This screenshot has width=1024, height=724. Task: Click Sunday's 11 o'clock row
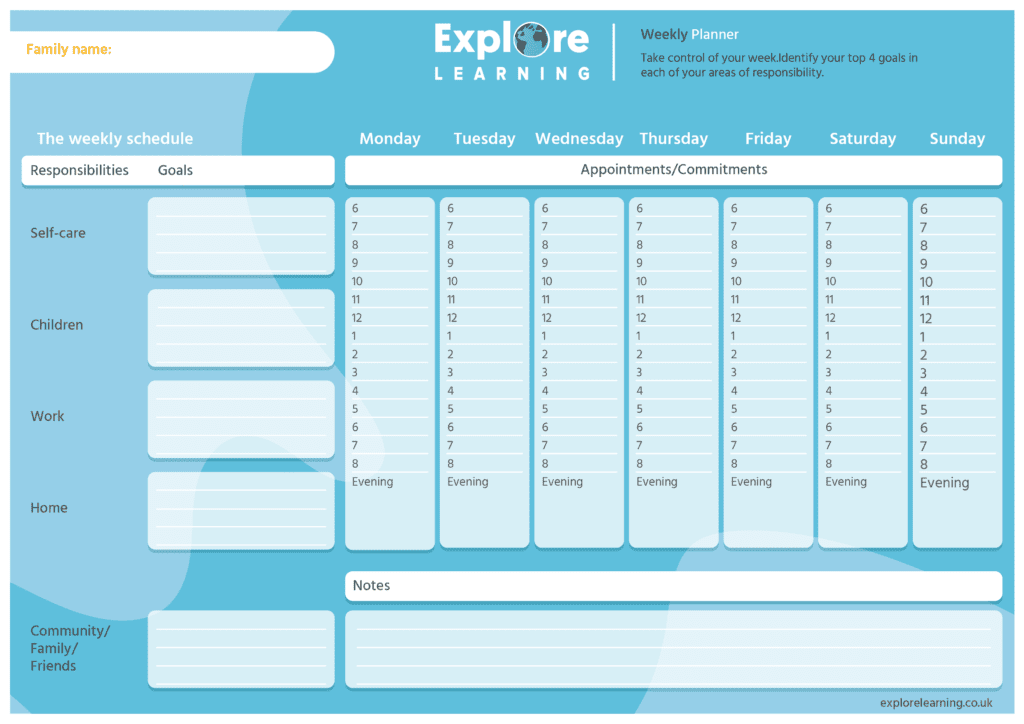point(957,301)
